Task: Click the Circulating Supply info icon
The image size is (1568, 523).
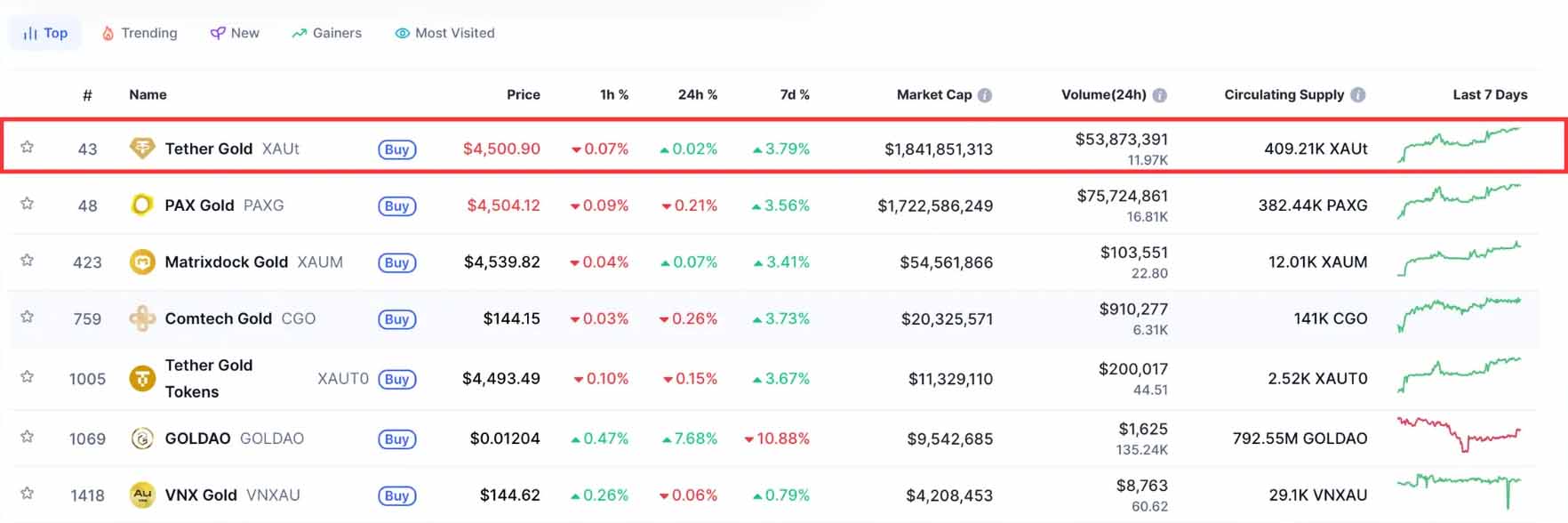Action: coord(1357,95)
